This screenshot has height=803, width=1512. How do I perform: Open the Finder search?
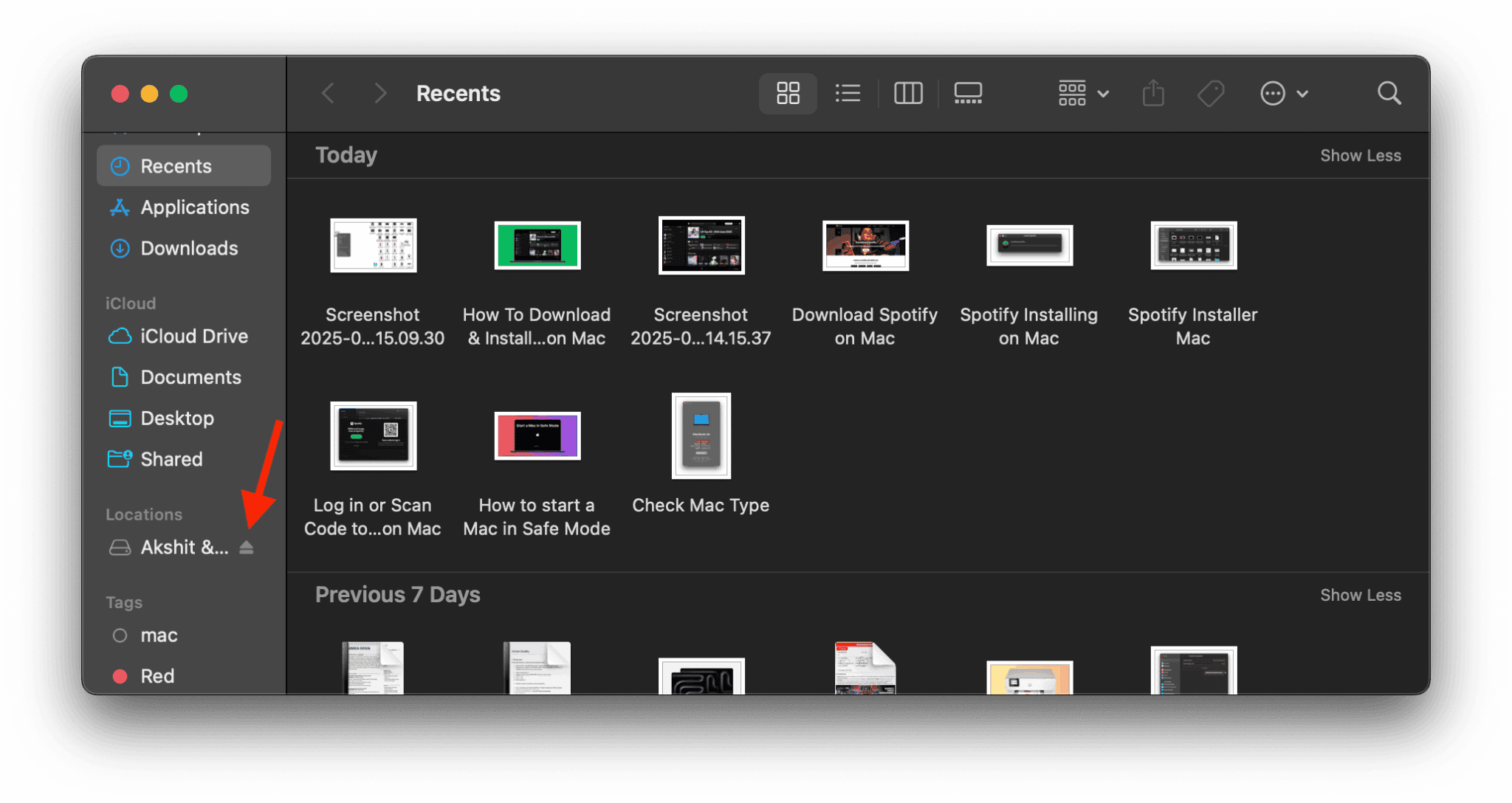click(x=1389, y=94)
